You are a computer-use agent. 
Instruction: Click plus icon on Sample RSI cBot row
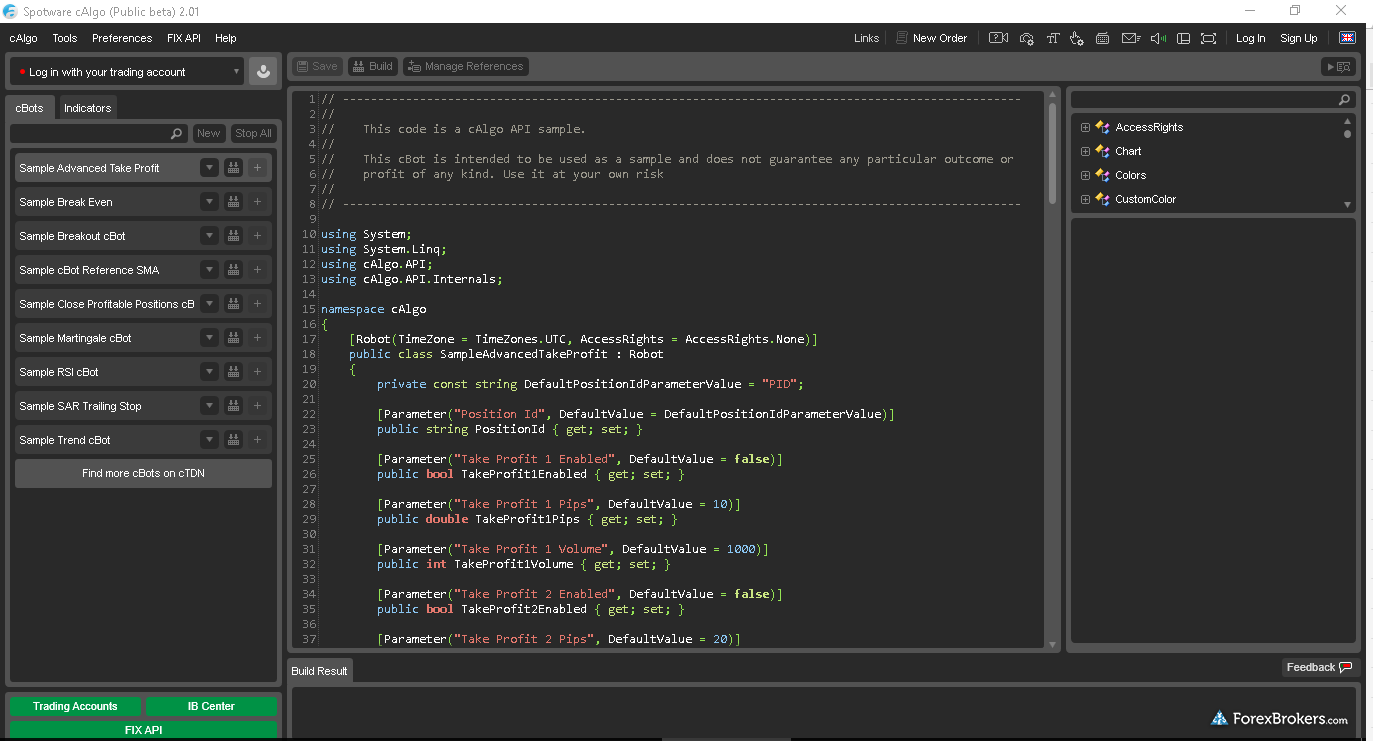(257, 372)
